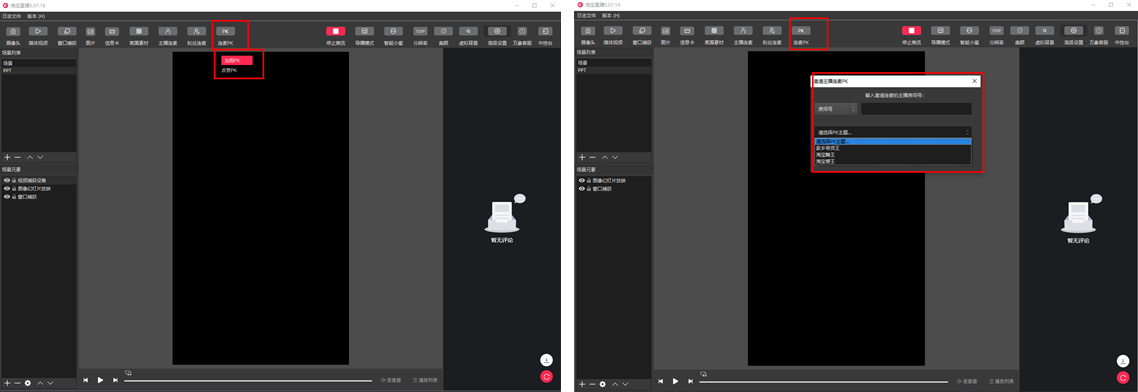Toggle lock of 图像幻灯片放映 in left window
Image resolution: width=1138 pixels, height=392 pixels.
pyautogui.click(x=14, y=188)
